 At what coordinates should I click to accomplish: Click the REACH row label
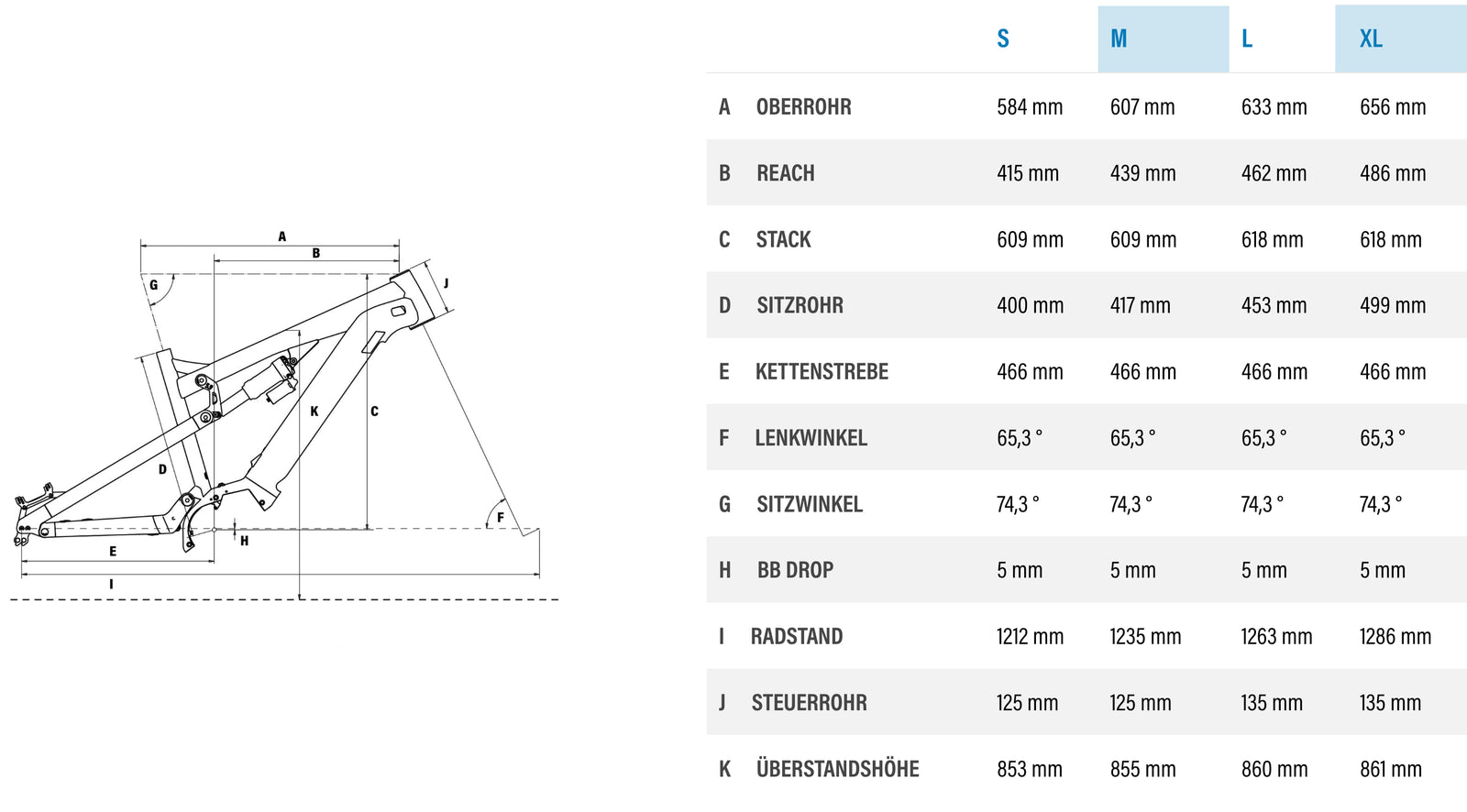point(785,173)
